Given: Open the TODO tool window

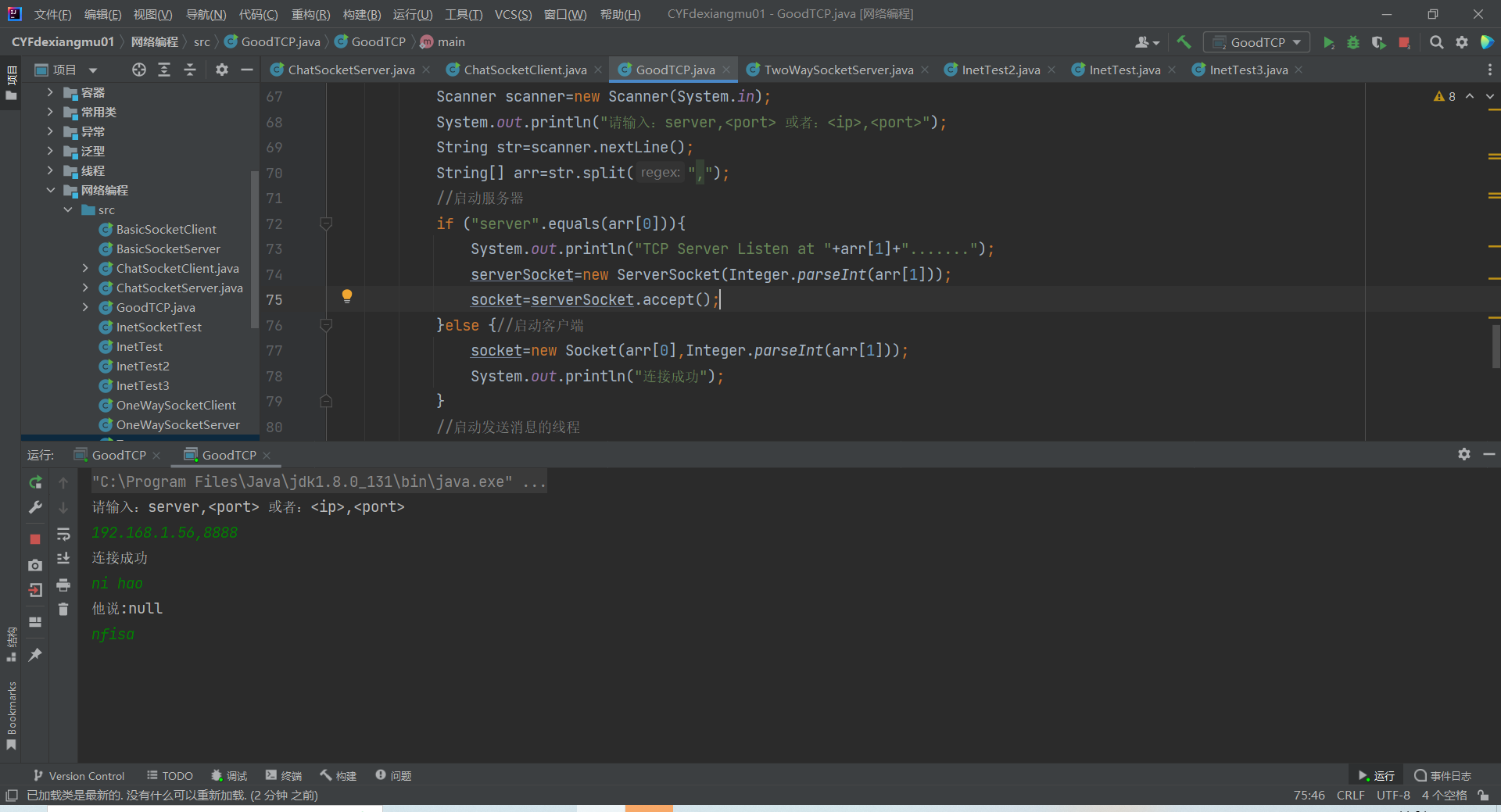Looking at the screenshot, I should (x=170, y=775).
